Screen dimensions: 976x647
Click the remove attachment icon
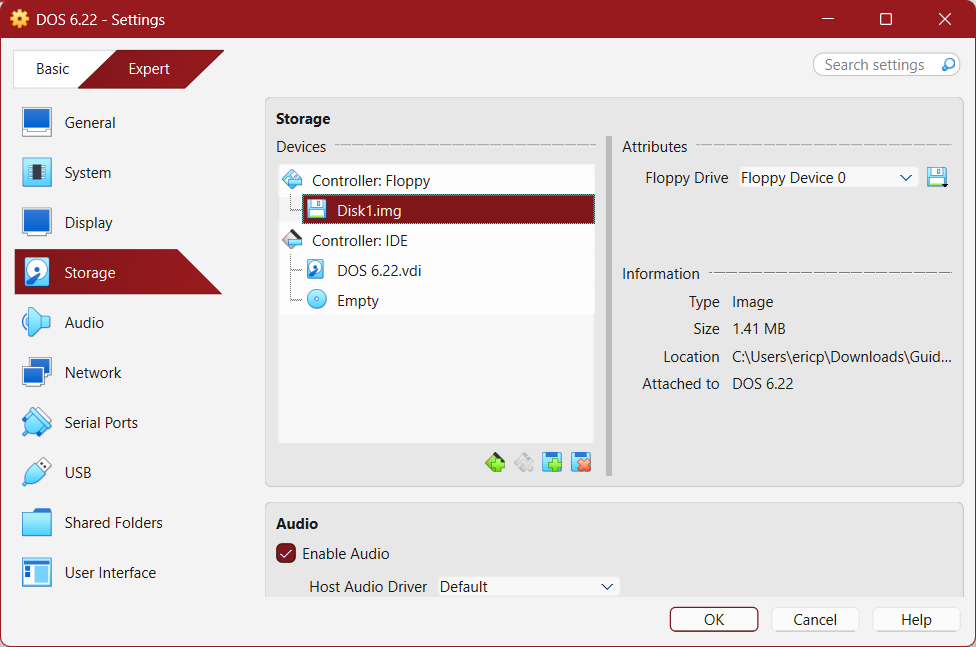(581, 462)
